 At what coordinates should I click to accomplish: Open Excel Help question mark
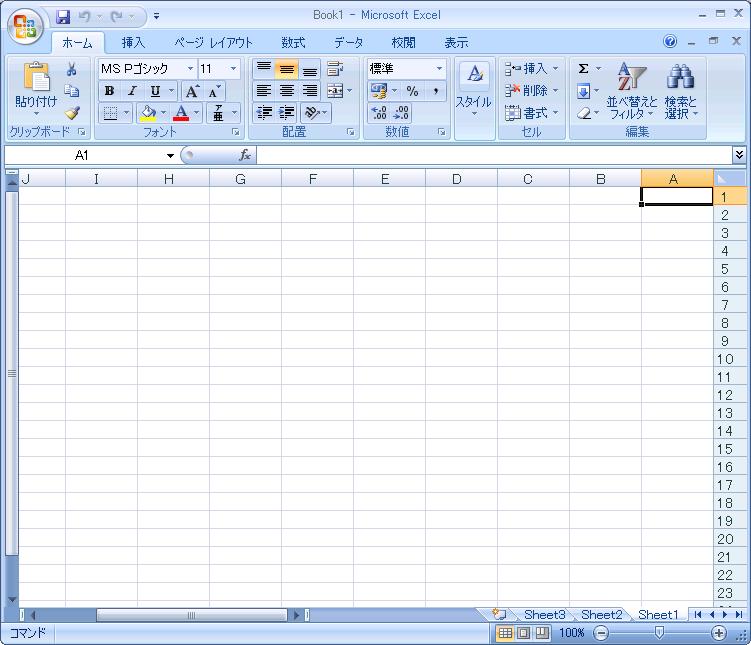pyautogui.click(x=670, y=42)
